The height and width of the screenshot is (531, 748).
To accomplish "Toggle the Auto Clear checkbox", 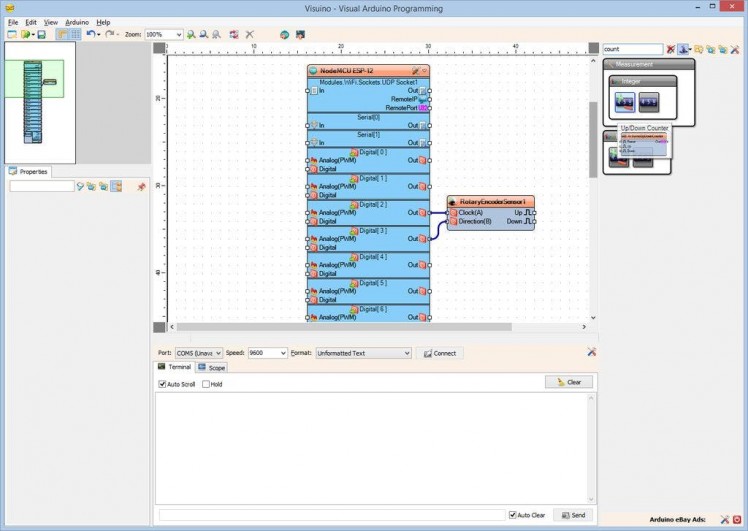I will point(513,515).
